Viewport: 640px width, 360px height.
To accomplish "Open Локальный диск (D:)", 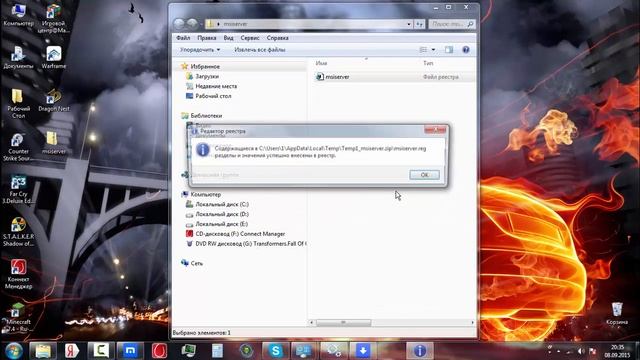I will (222, 214).
